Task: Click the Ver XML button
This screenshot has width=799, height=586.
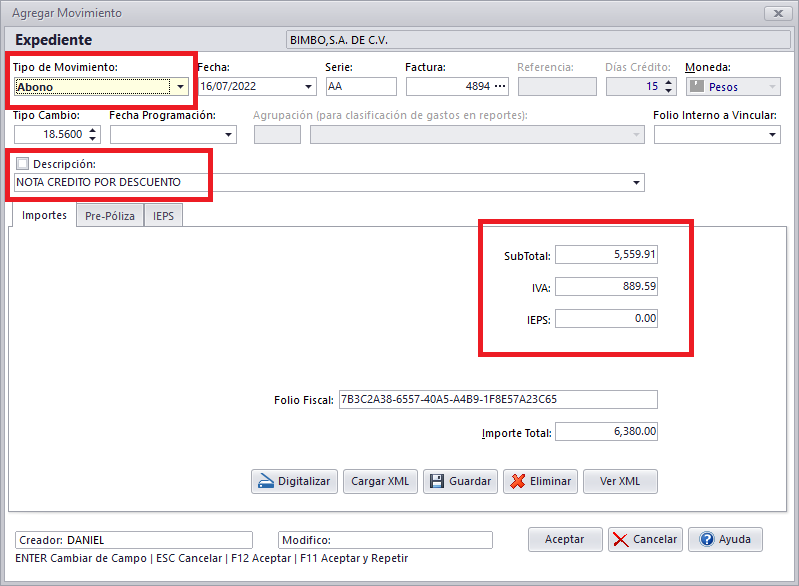Action: 620,481
